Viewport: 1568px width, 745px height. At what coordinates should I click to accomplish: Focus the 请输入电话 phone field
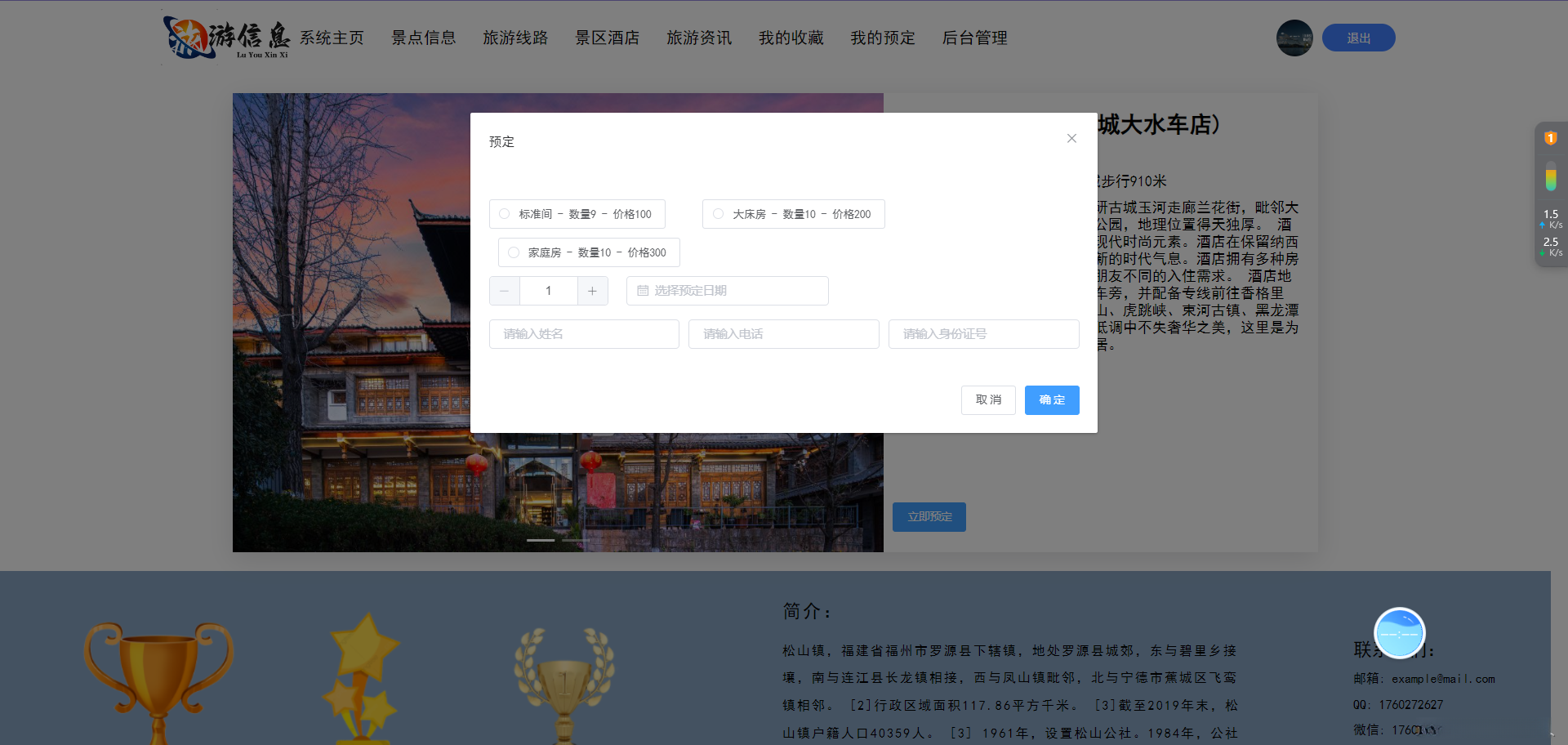(x=784, y=334)
